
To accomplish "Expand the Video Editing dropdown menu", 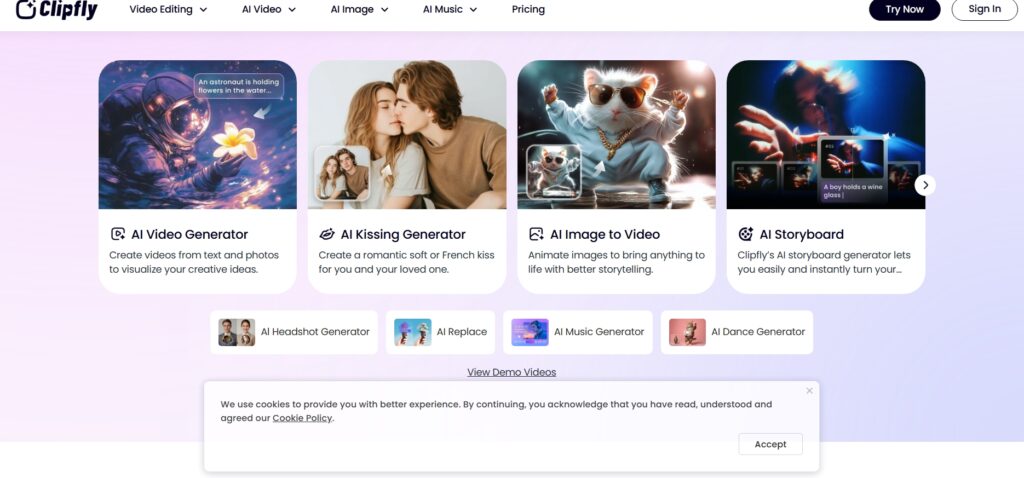I will [168, 9].
